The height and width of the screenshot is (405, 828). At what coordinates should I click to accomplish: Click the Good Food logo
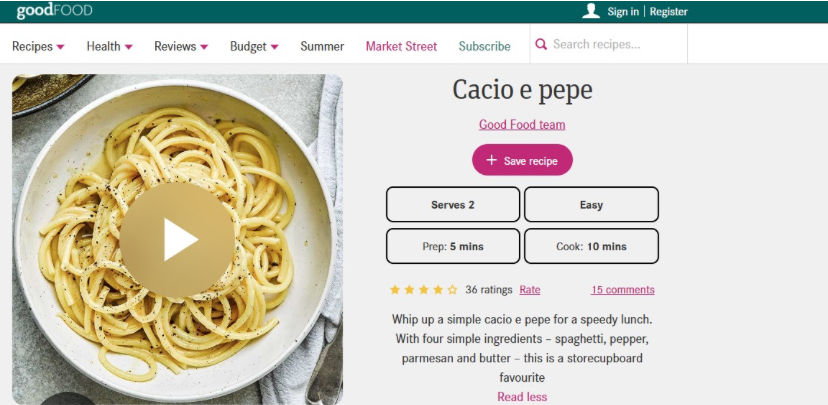(x=54, y=11)
